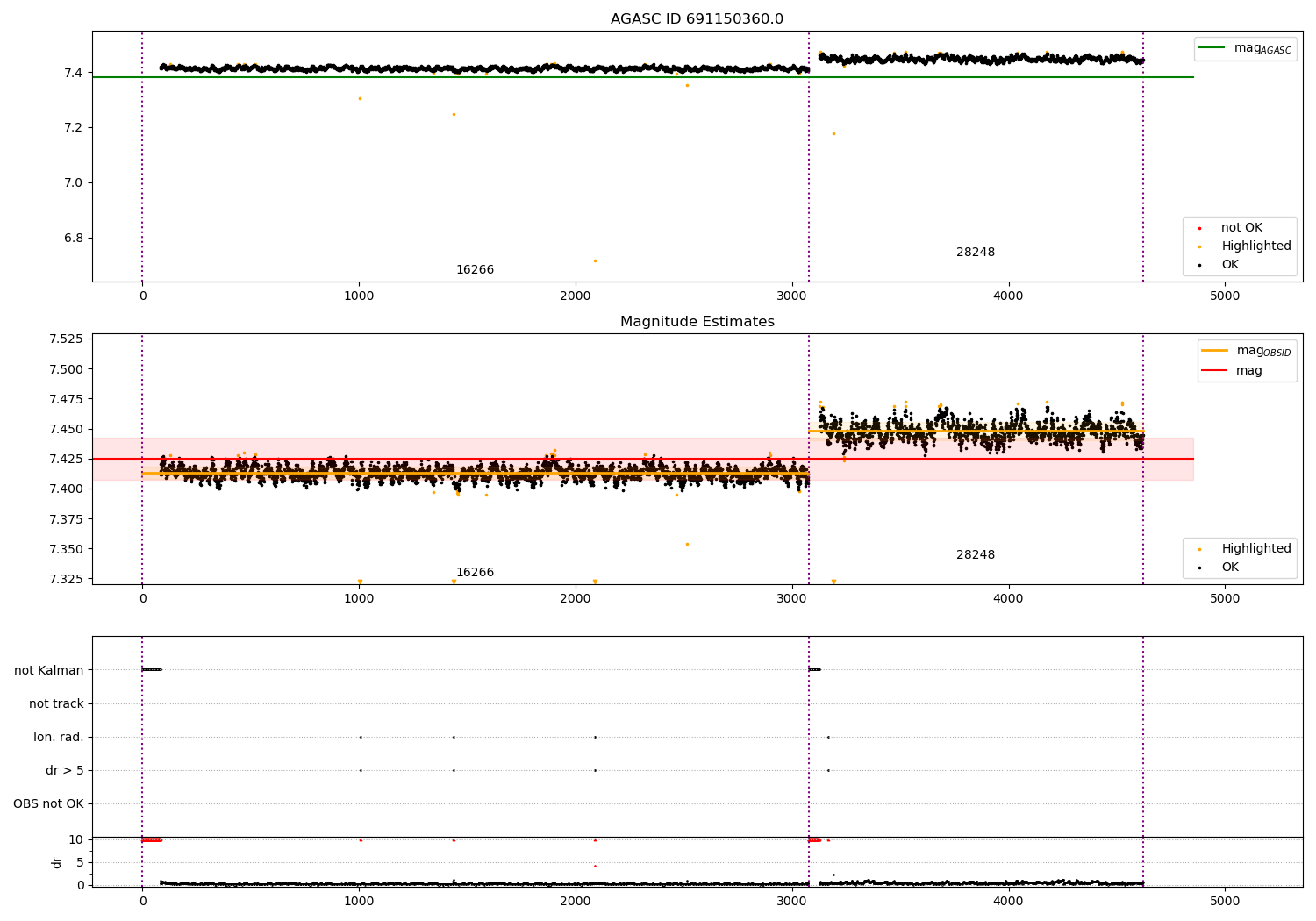Click OBSID label 28248 in middle plot

[976, 555]
